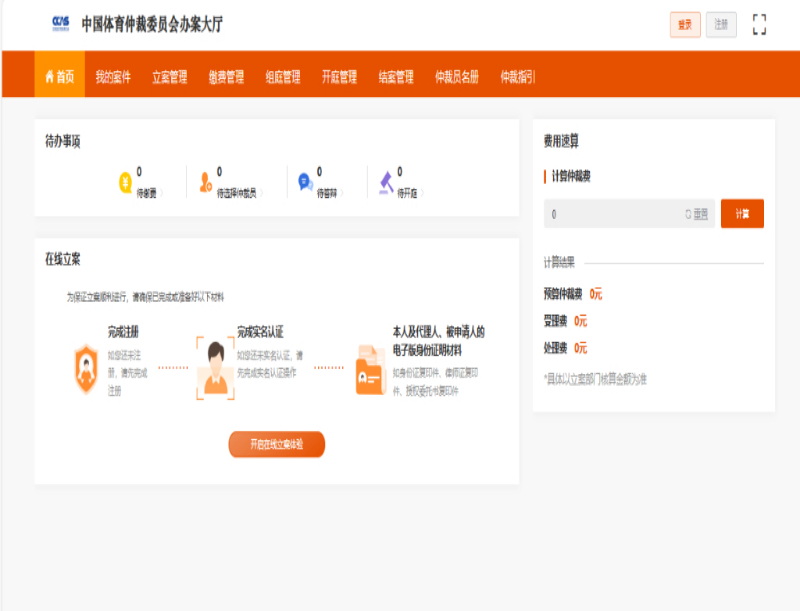This screenshot has width=800, height=611.
Task: Go to 我的案件 in navigation bar
Action: pos(113,77)
